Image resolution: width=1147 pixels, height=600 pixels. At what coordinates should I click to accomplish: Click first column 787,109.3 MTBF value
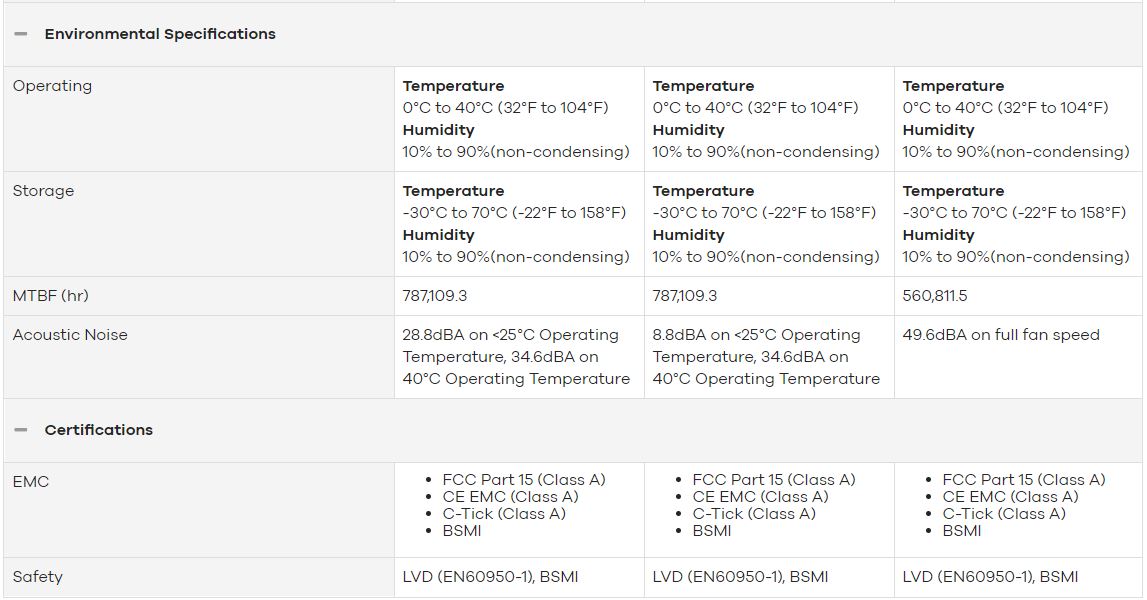click(435, 296)
